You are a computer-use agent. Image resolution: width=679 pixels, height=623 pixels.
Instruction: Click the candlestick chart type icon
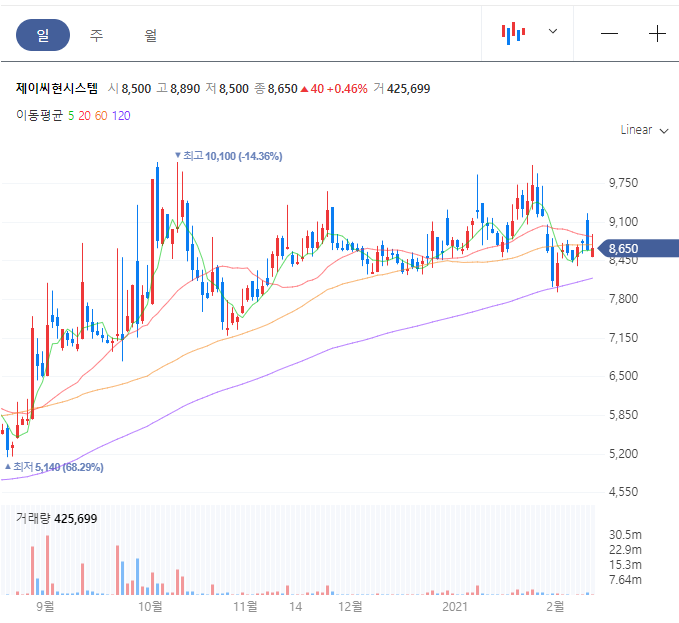pyautogui.click(x=514, y=33)
